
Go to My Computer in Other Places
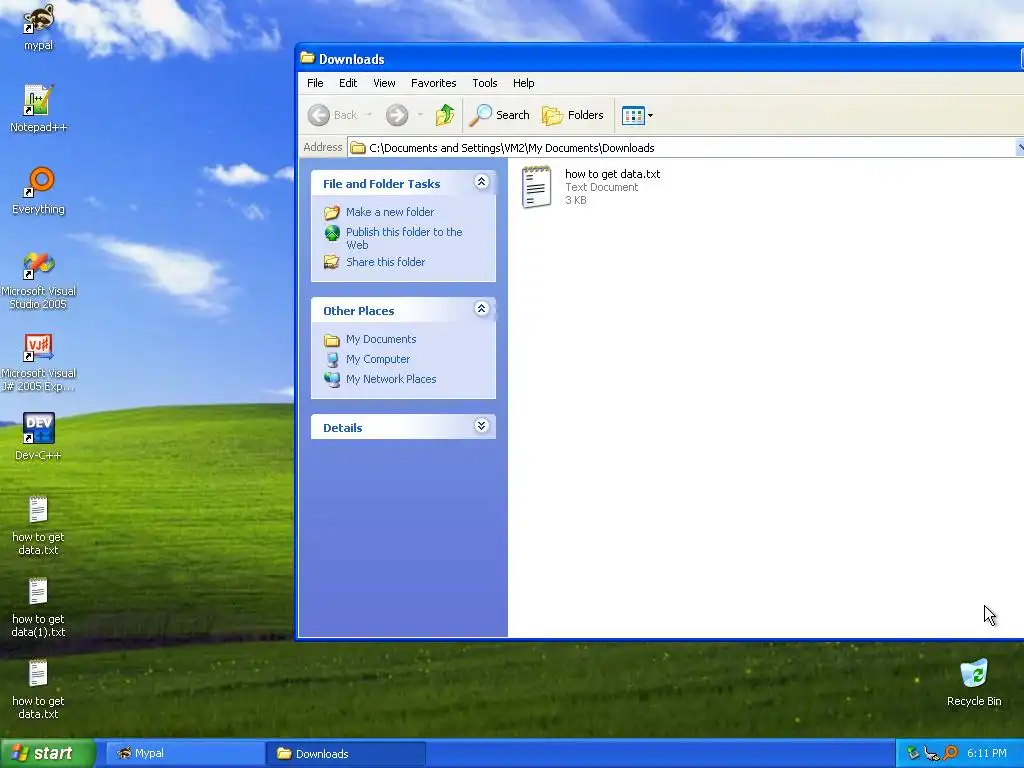[x=377, y=359]
